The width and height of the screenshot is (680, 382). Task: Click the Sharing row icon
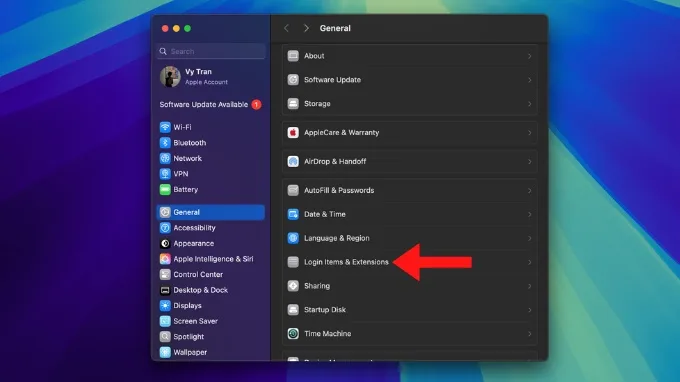click(x=293, y=286)
